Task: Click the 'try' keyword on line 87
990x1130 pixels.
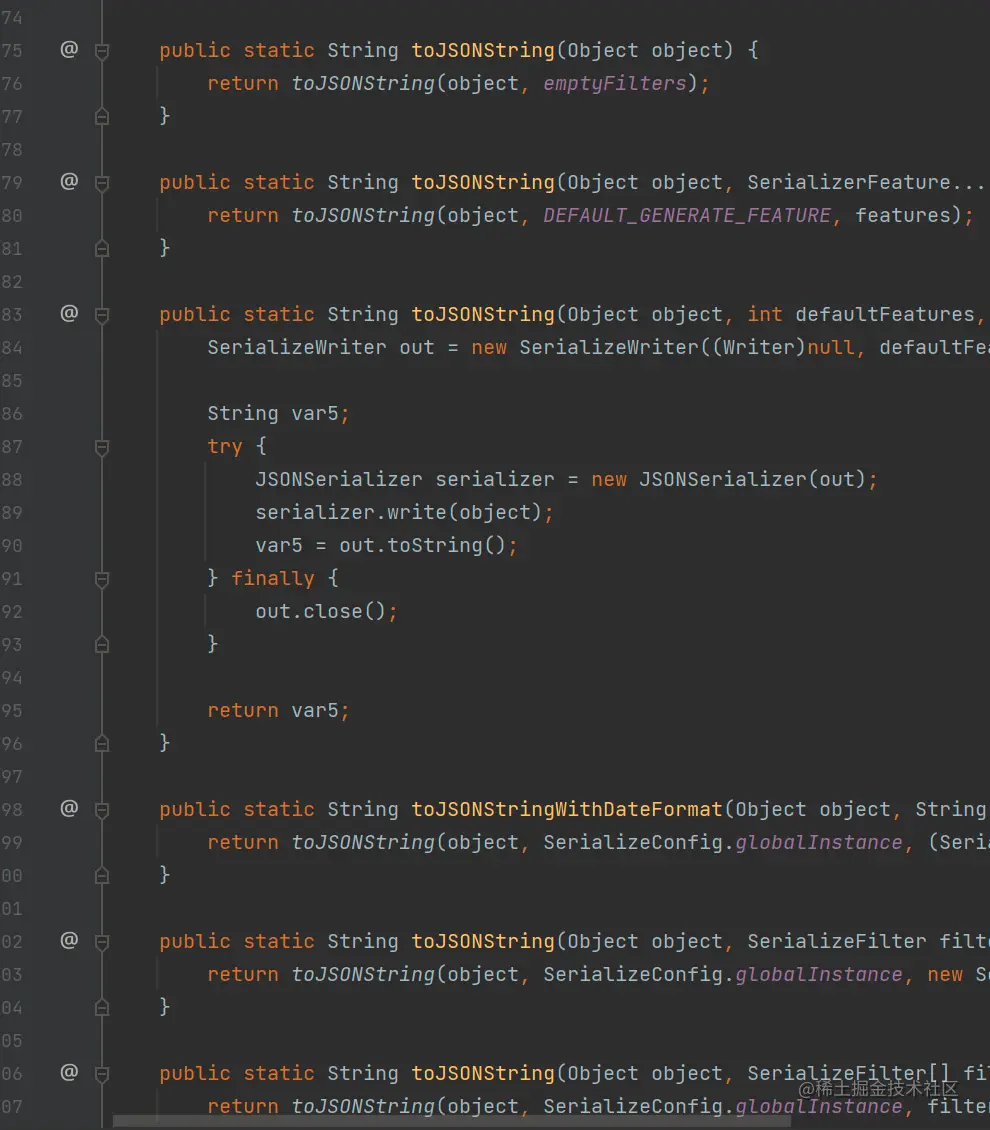Action: (225, 447)
